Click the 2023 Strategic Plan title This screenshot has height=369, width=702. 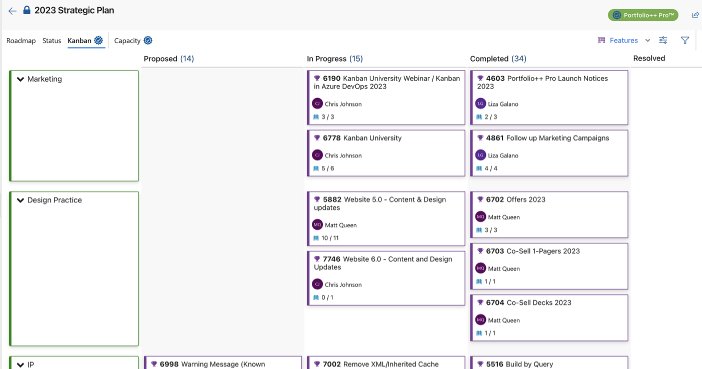tap(74, 10)
